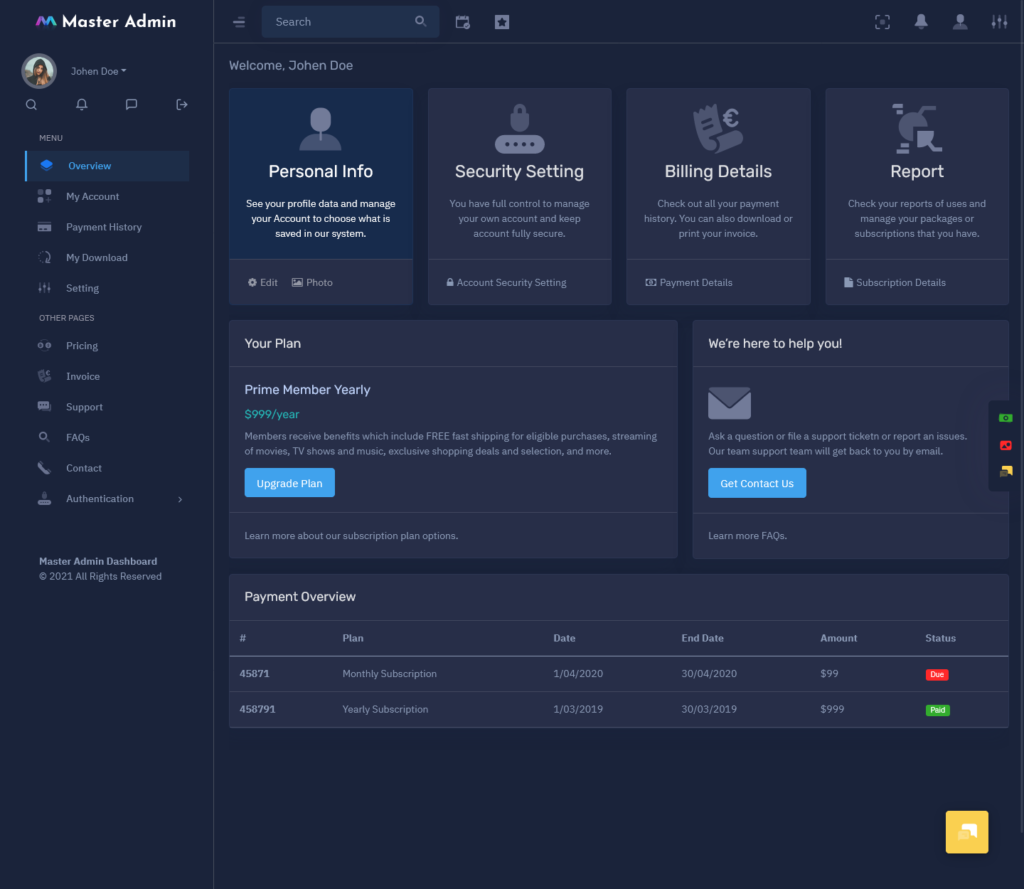
Task: Click the Paid status badge
Action: pyautogui.click(x=937, y=709)
